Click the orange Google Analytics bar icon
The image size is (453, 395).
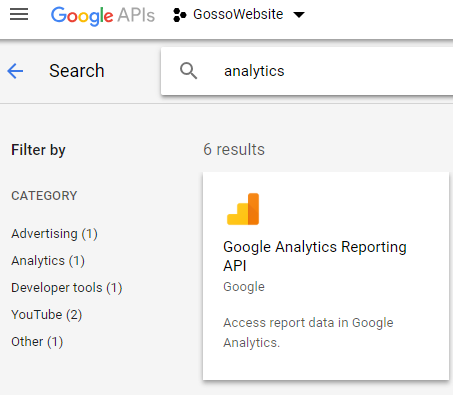[x=243, y=209]
